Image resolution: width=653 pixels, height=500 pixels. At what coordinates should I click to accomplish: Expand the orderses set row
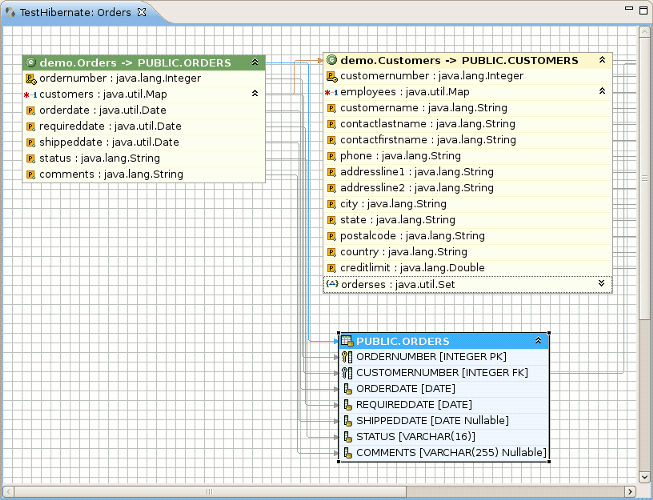(602, 284)
